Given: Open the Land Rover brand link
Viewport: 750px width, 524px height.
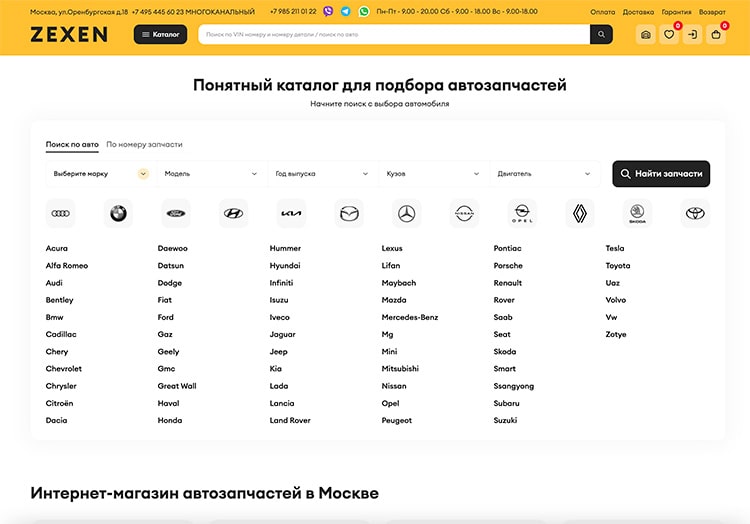Looking at the screenshot, I should point(290,420).
